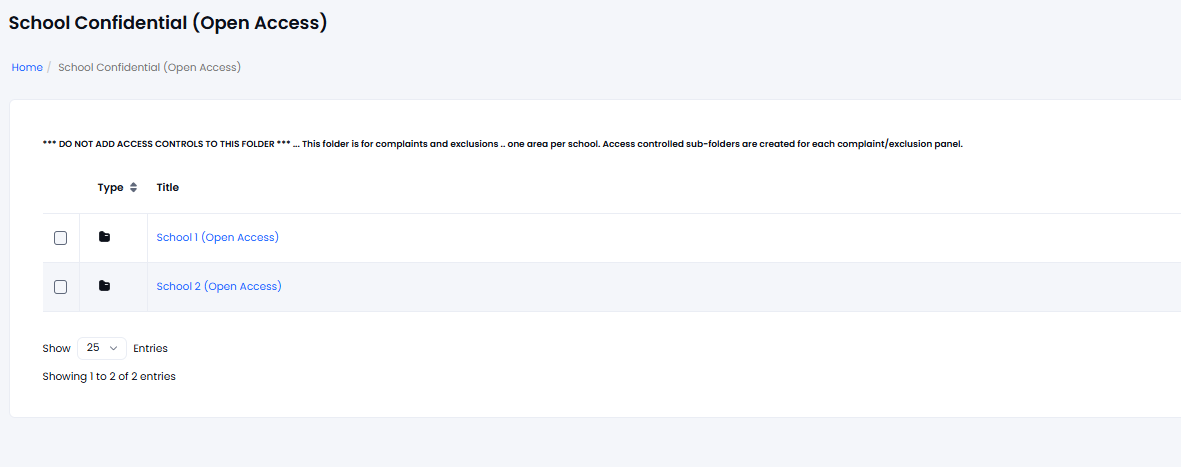Go to Home breadcrumb link
Image resolution: width=1181 pixels, height=467 pixels.
(27, 67)
